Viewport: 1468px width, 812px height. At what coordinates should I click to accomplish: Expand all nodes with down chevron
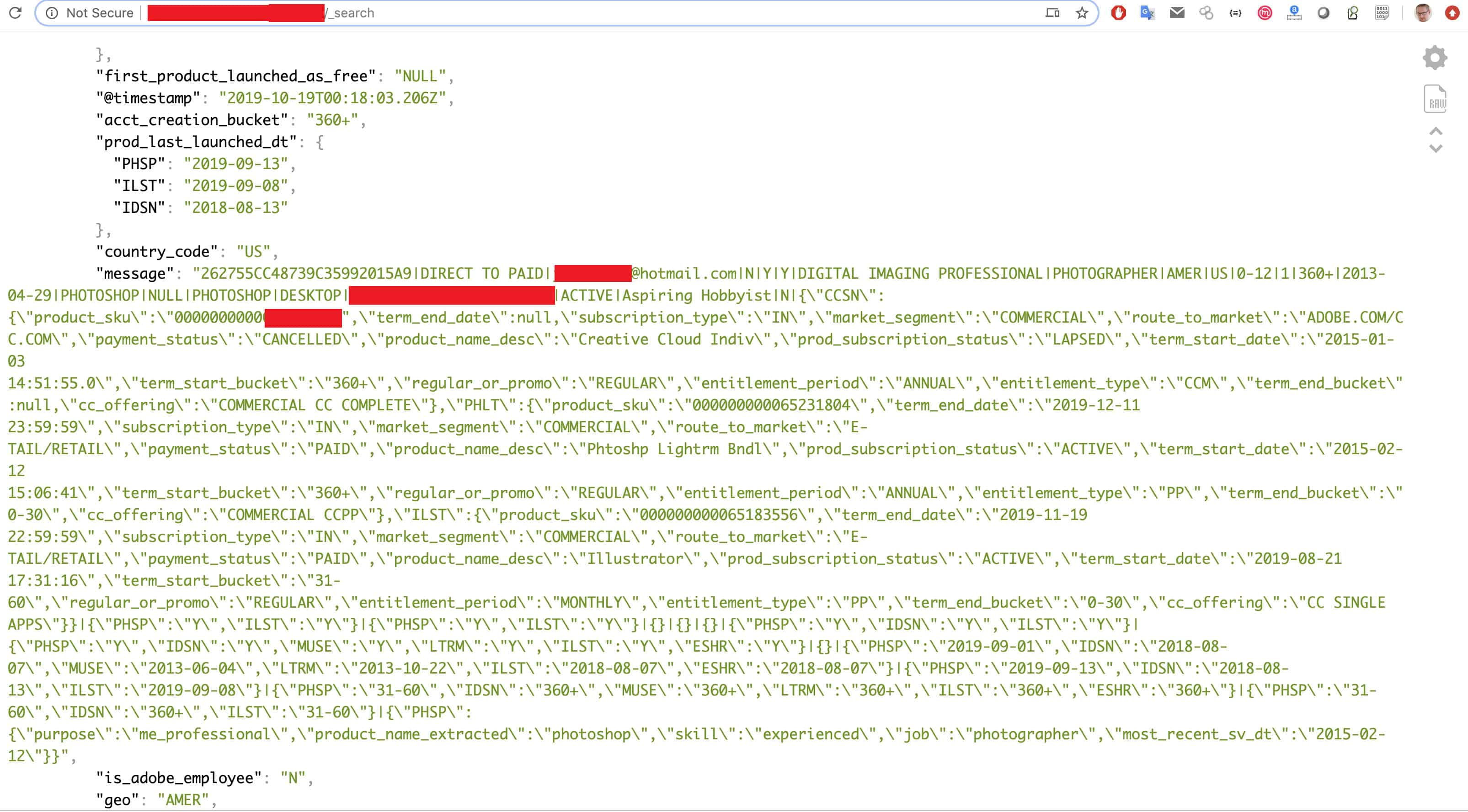(x=1436, y=149)
